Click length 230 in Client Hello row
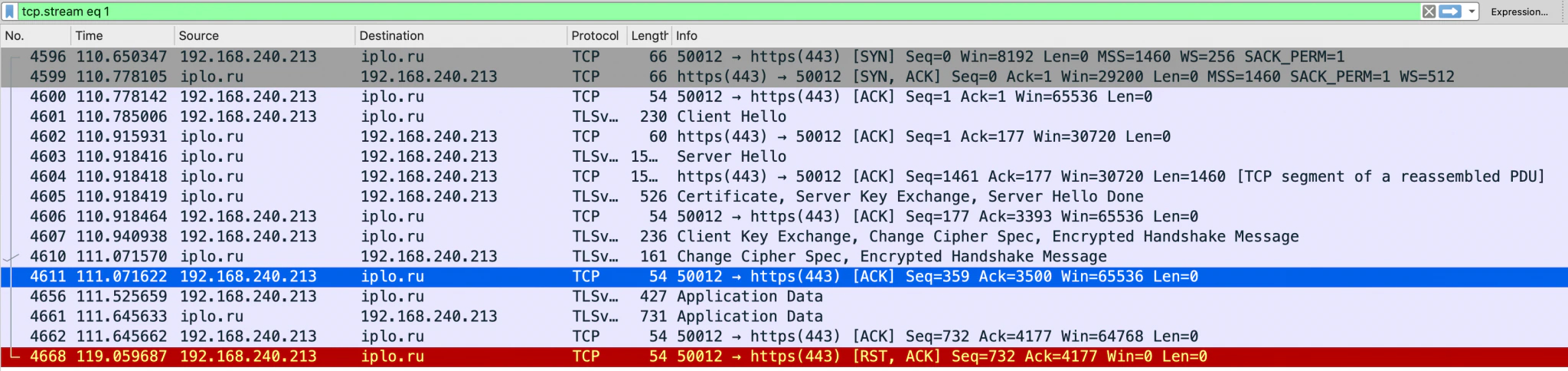Viewport: 1568px width, 371px height. click(x=654, y=117)
